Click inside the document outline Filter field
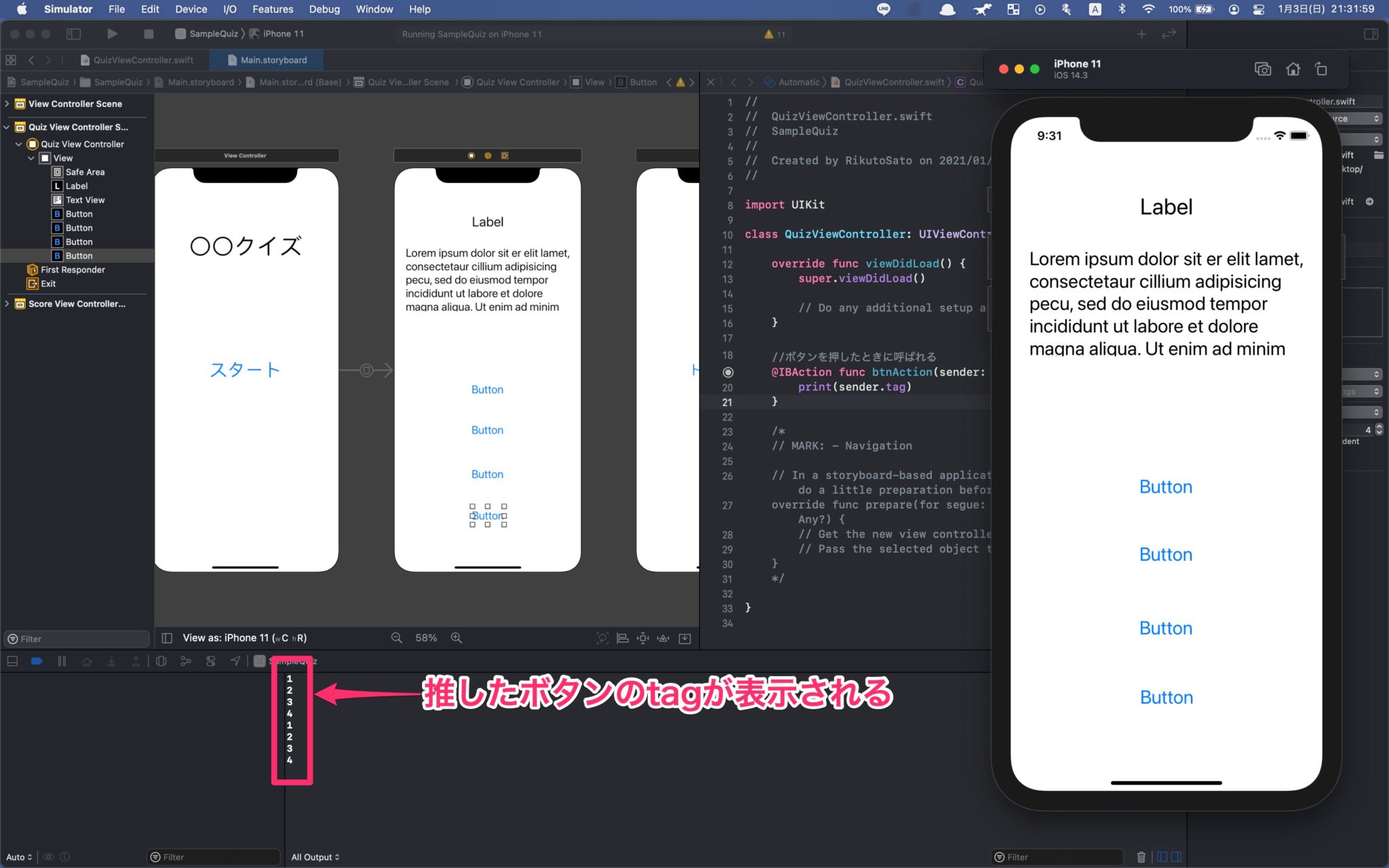This screenshot has height=868, width=1389. (76, 638)
